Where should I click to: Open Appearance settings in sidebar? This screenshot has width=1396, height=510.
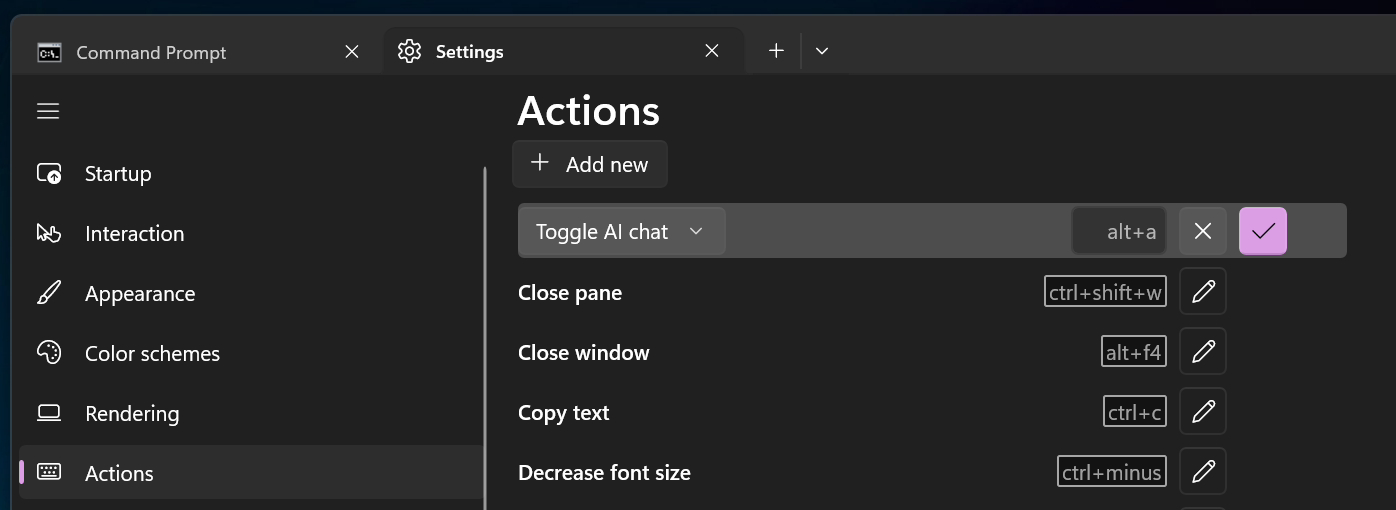139,294
